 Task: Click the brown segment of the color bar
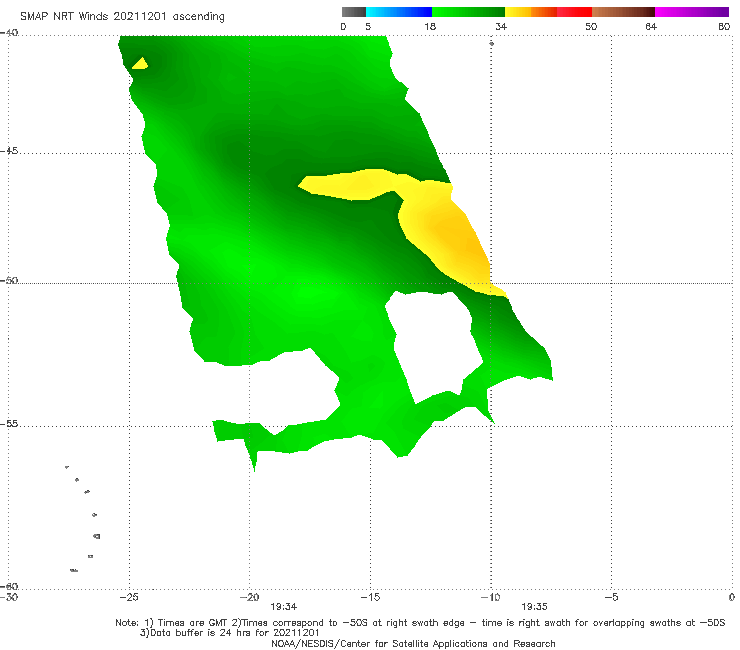point(623,12)
